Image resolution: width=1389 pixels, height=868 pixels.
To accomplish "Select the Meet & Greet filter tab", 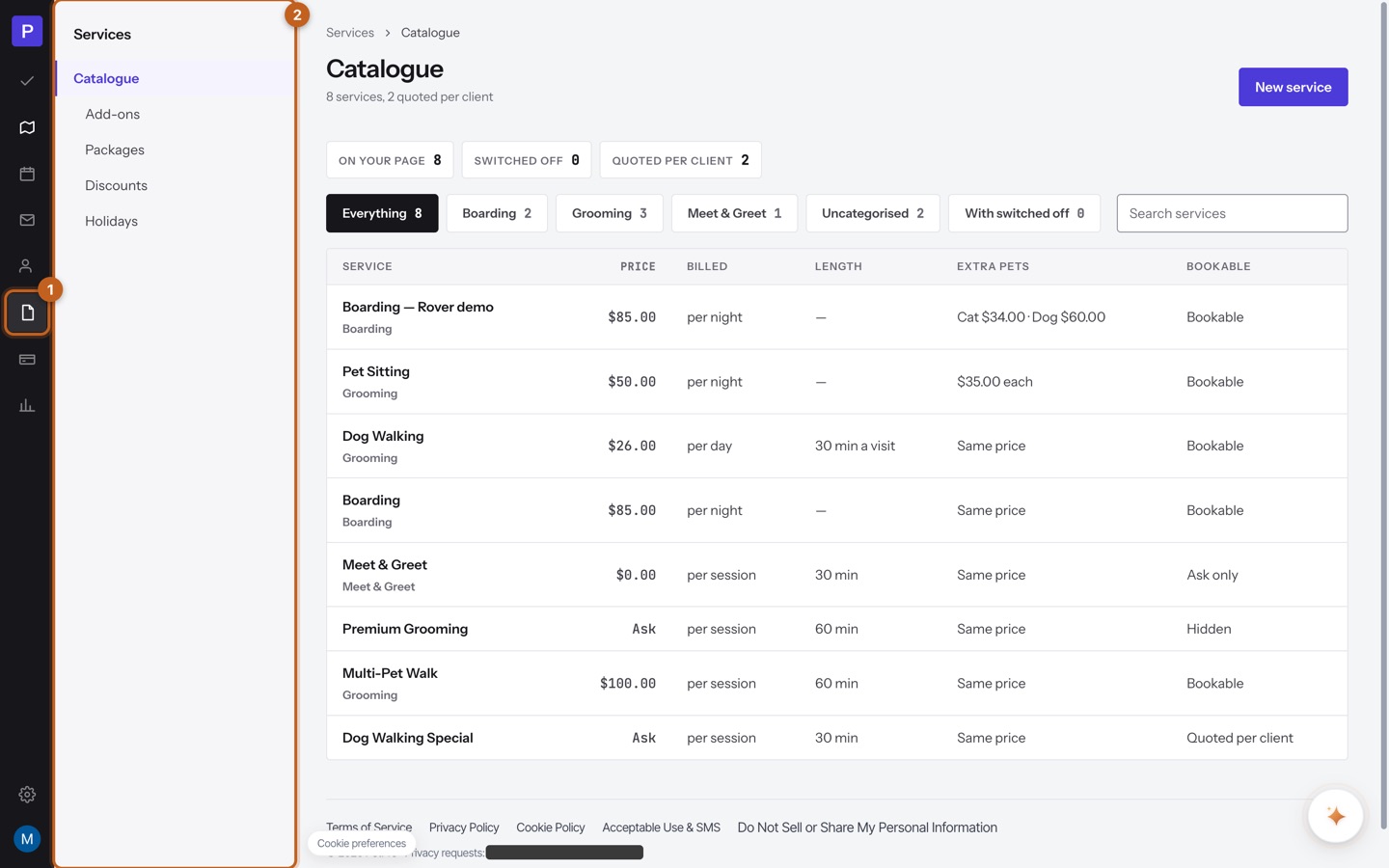I will [734, 213].
